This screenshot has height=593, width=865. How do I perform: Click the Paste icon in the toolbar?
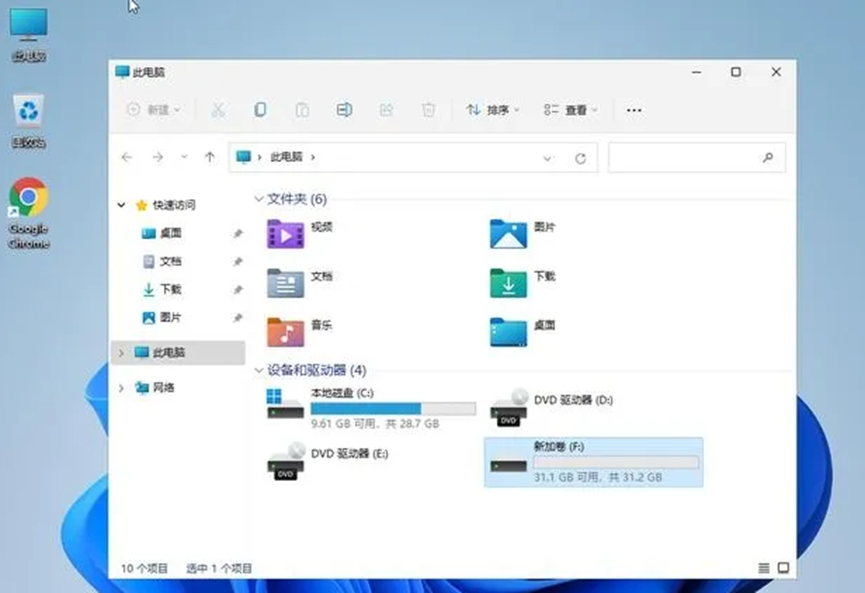303,109
